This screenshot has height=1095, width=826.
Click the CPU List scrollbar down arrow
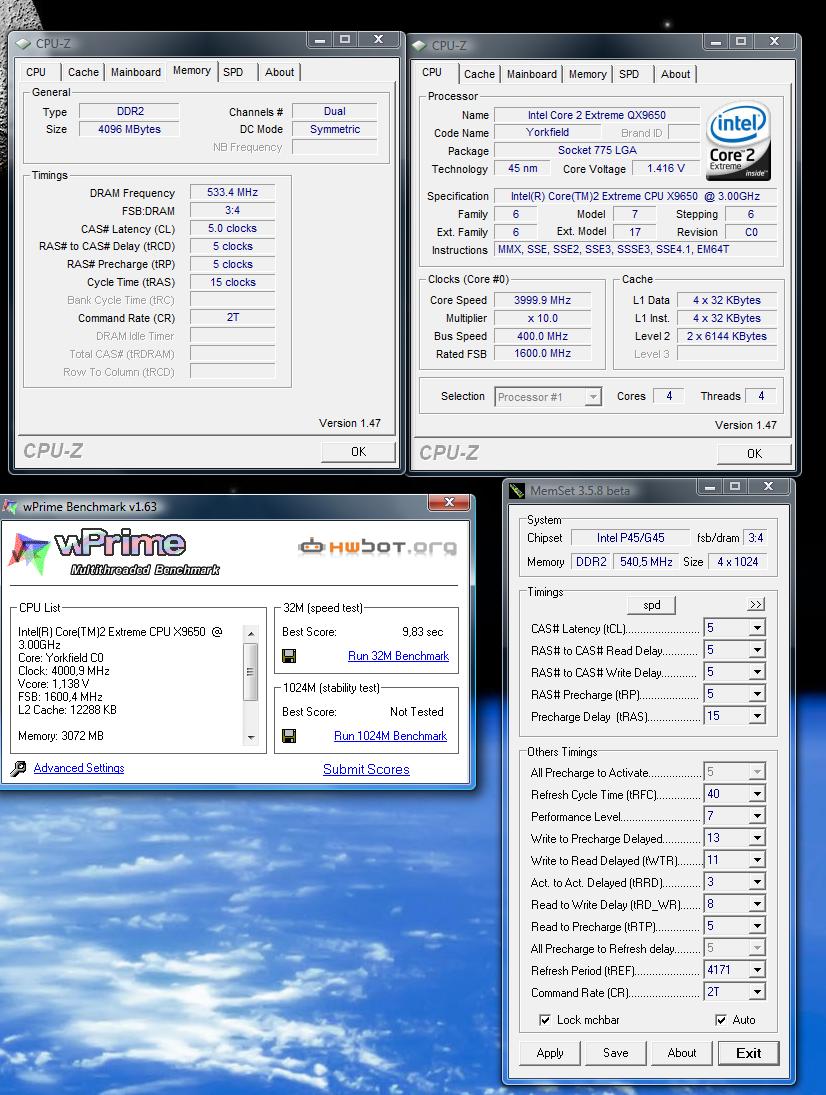coord(251,737)
